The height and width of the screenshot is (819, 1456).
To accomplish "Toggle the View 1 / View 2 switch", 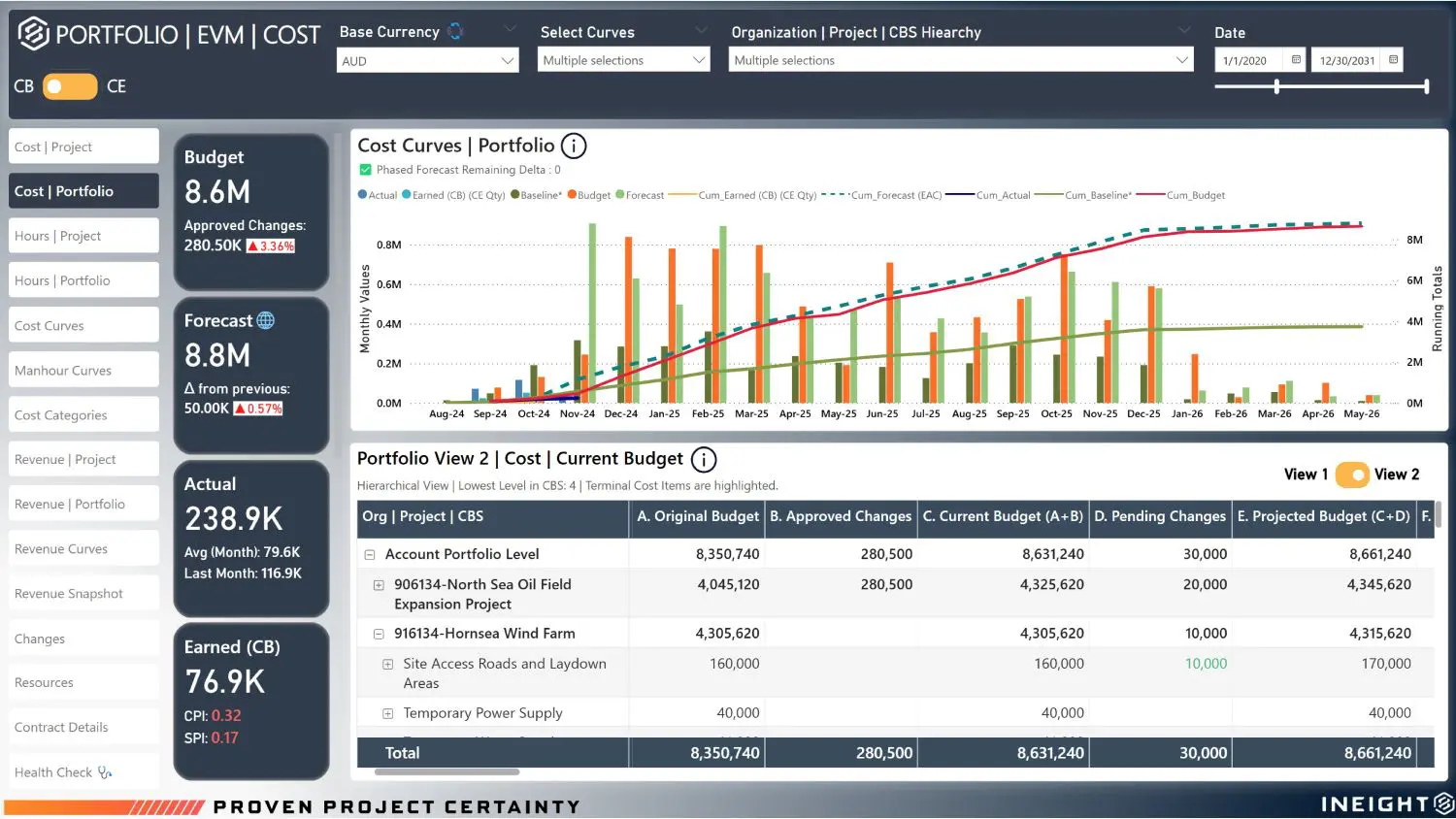I will 1352,475.
